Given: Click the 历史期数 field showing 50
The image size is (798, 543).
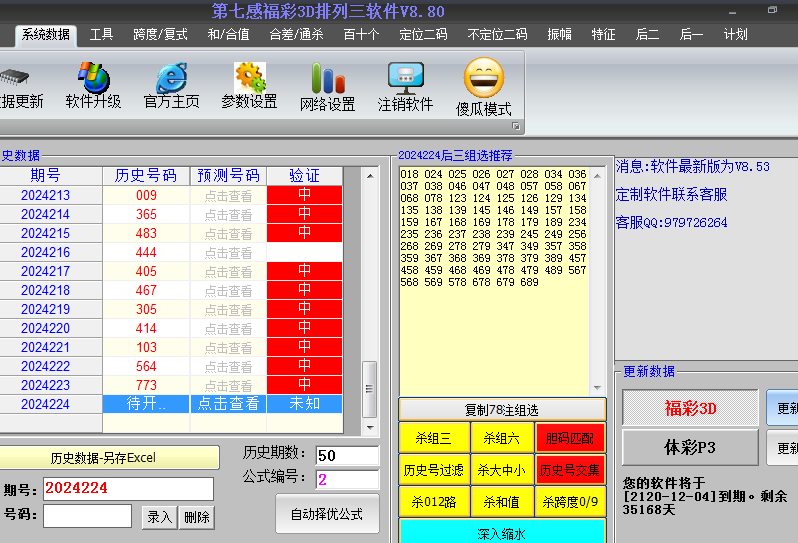Looking at the screenshot, I should pos(347,455).
